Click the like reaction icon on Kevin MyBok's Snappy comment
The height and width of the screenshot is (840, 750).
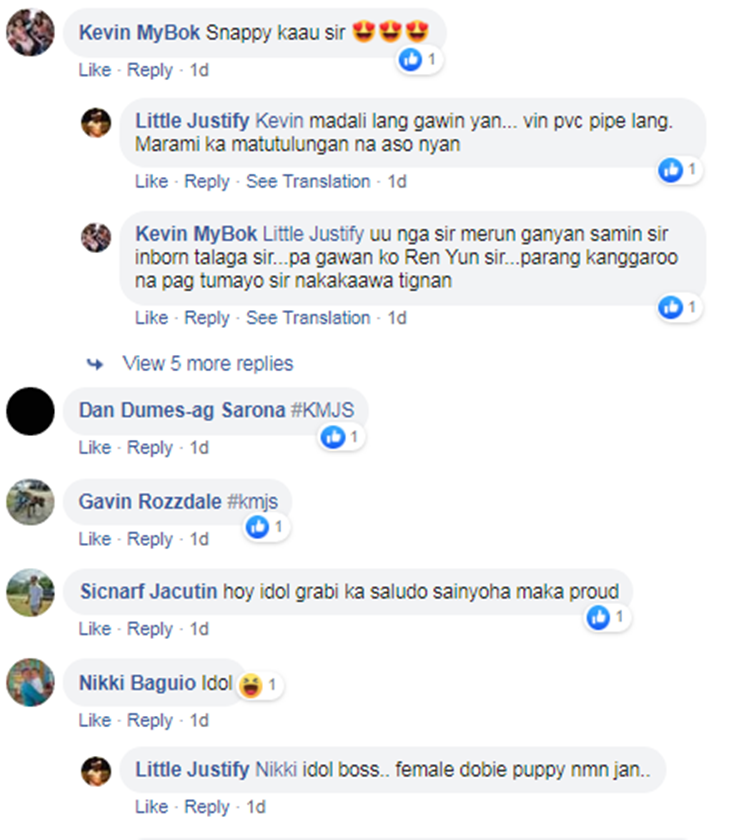coord(411,59)
